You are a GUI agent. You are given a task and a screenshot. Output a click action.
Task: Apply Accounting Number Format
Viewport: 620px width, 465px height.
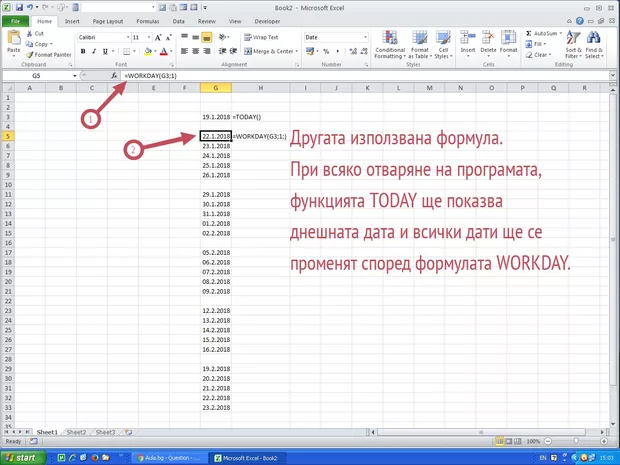click(x=310, y=51)
